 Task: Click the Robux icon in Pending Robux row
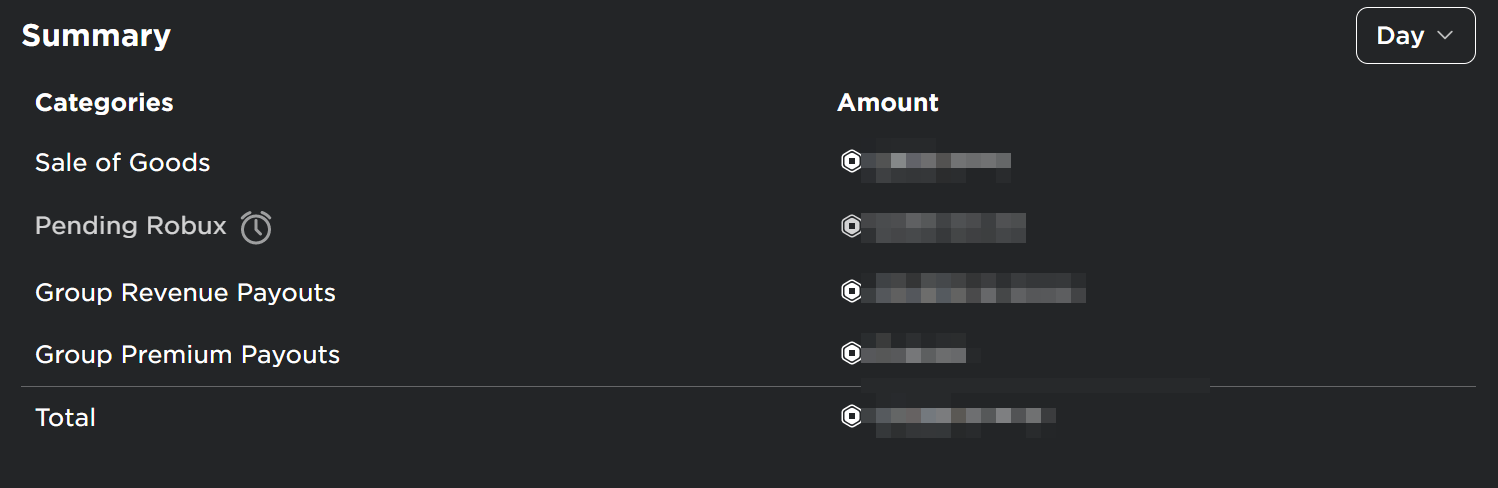coord(851,227)
